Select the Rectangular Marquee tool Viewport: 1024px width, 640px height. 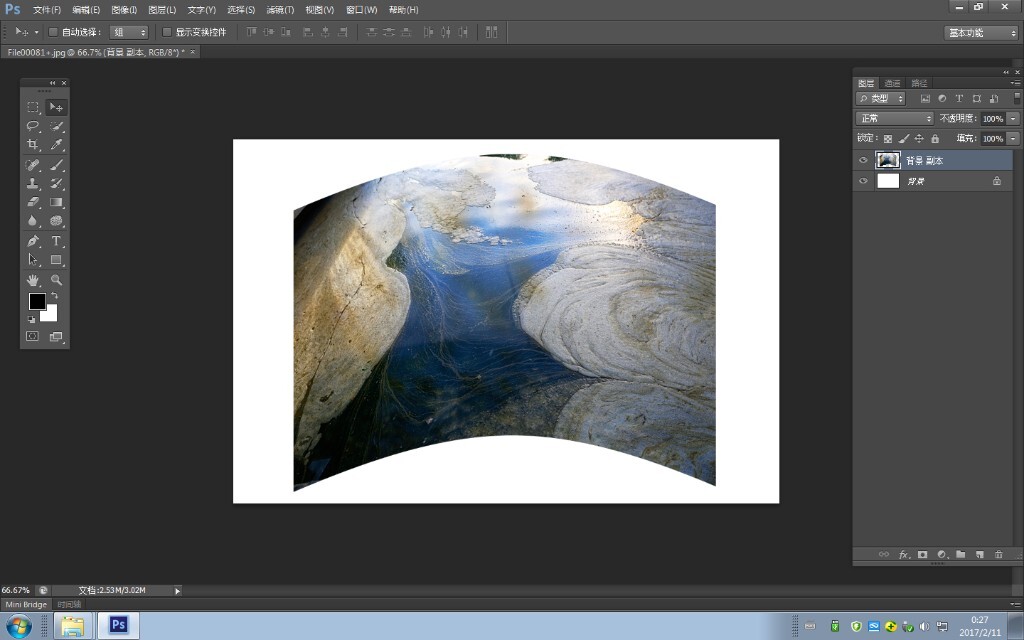(x=33, y=107)
